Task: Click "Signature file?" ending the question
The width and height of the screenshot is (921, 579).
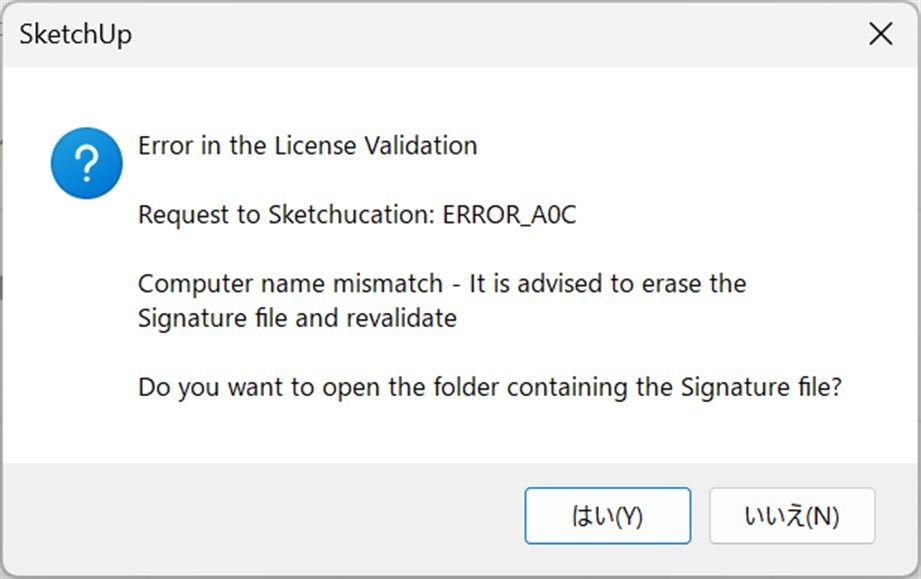Action: tap(761, 388)
